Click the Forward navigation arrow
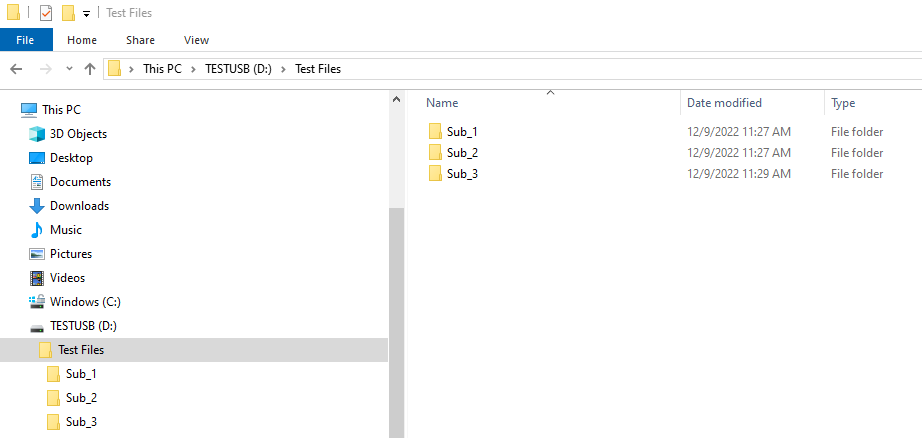Image resolution: width=922 pixels, height=438 pixels. click(x=45, y=69)
